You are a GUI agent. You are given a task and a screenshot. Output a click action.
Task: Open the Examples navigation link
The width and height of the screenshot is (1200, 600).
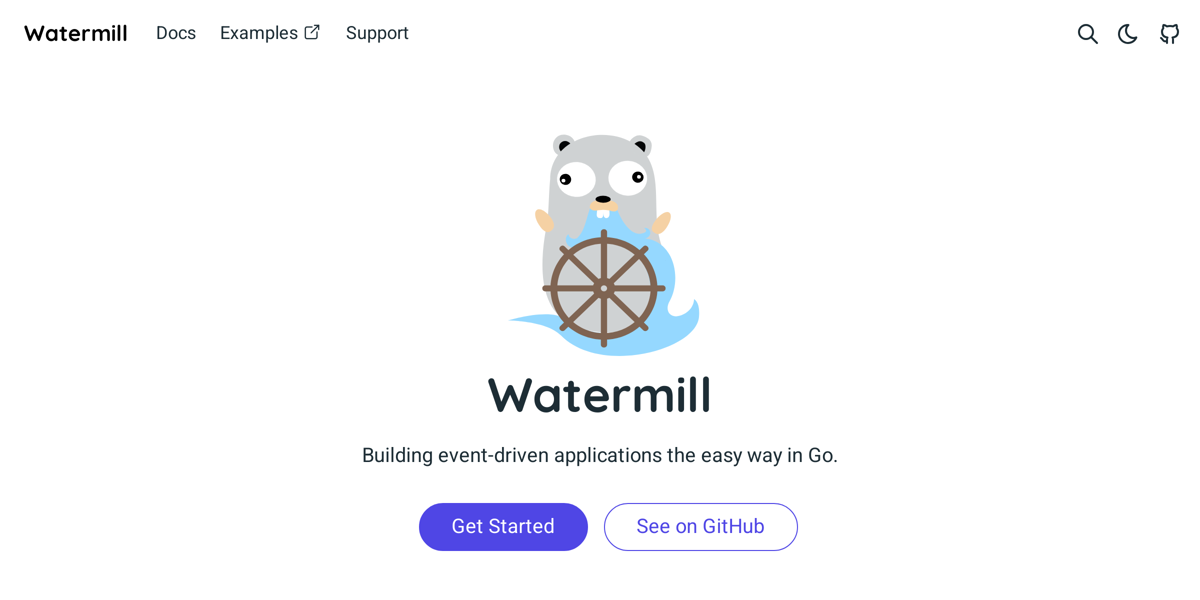click(259, 33)
